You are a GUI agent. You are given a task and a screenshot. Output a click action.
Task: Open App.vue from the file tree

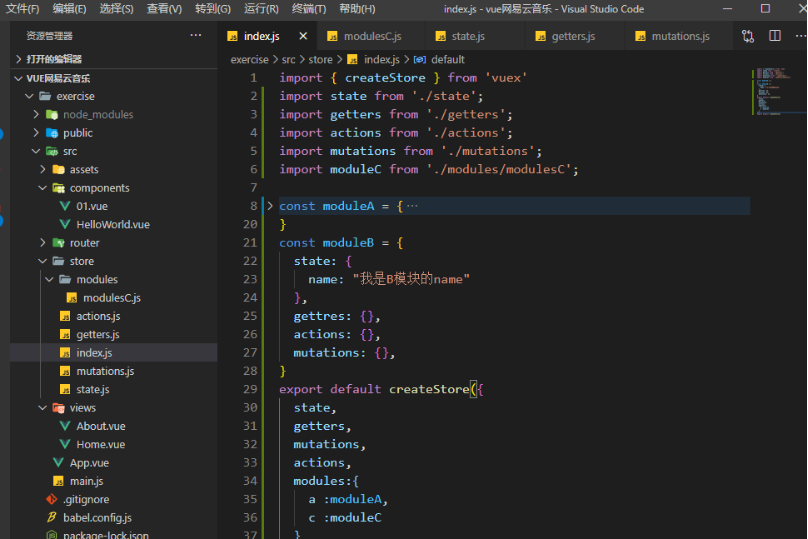point(89,463)
